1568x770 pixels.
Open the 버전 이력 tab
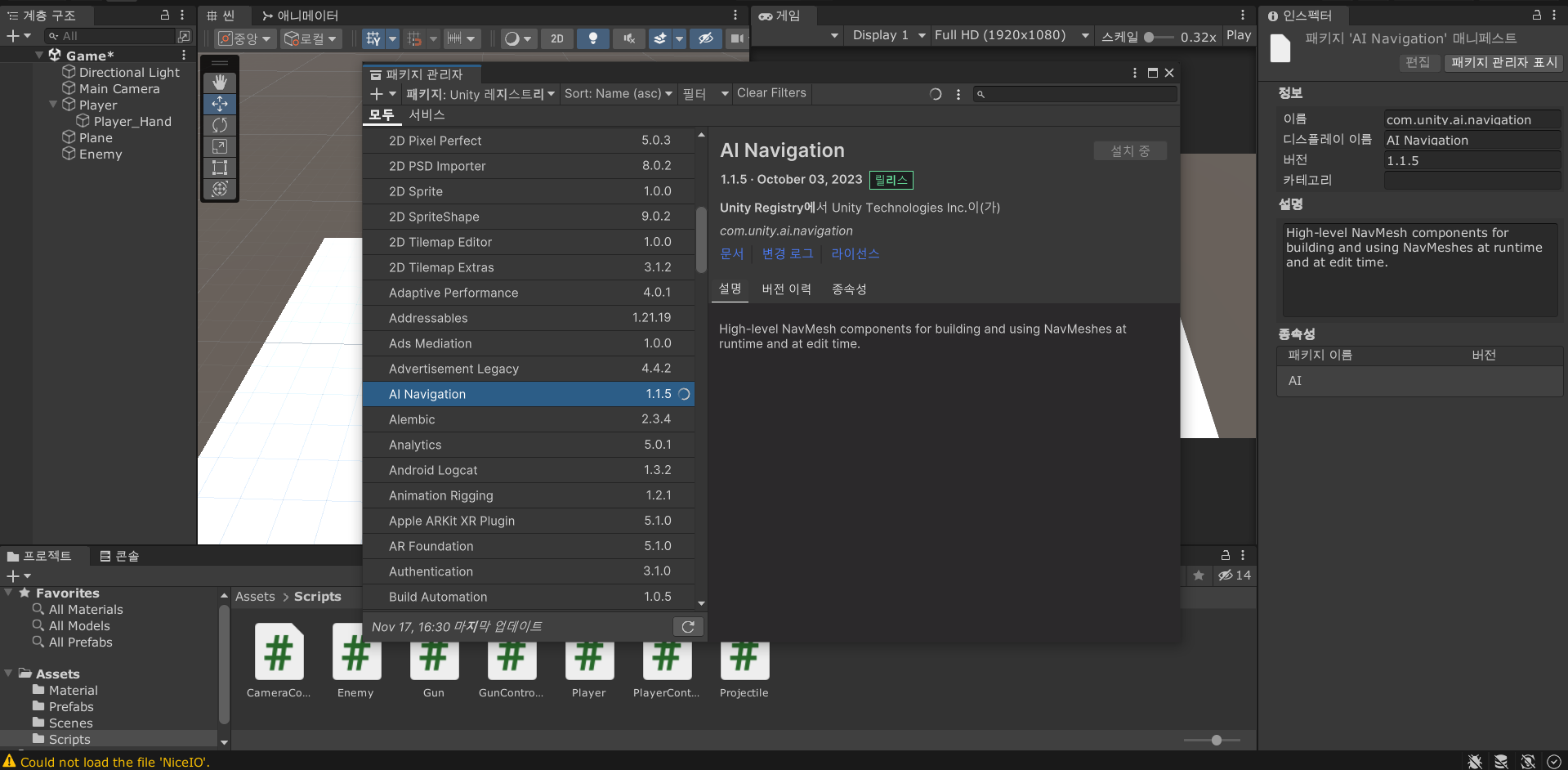[x=786, y=289]
